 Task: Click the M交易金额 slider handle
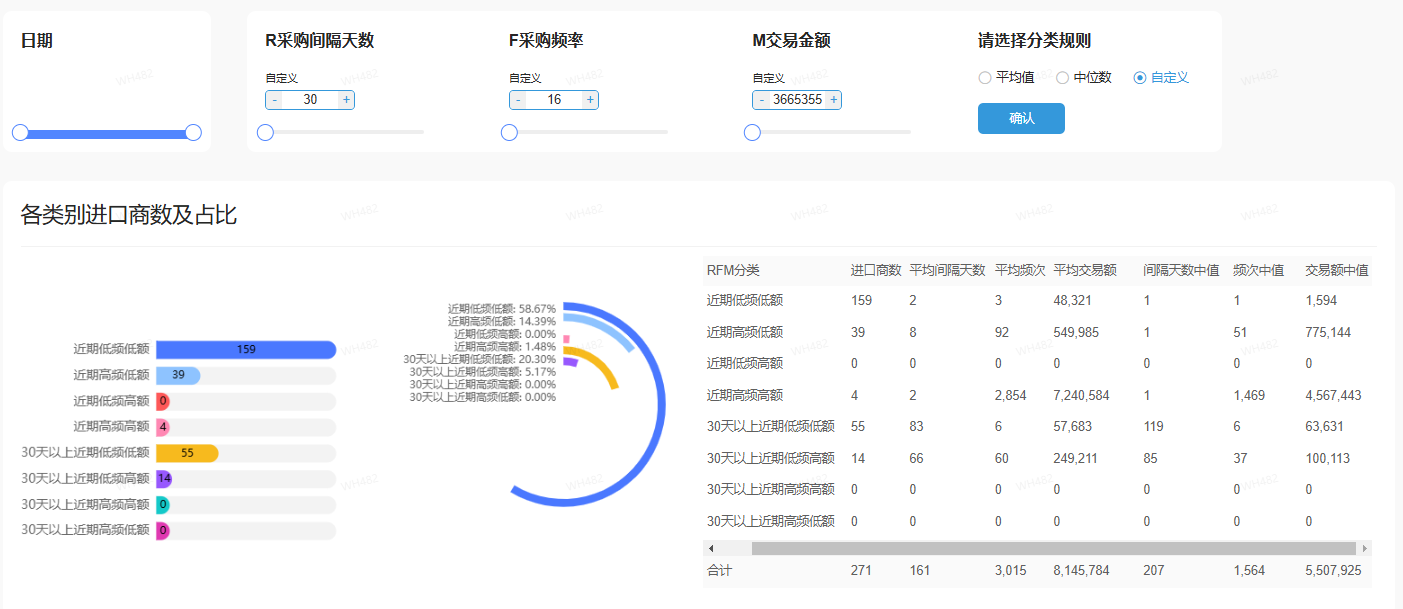(x=752, y=132)
